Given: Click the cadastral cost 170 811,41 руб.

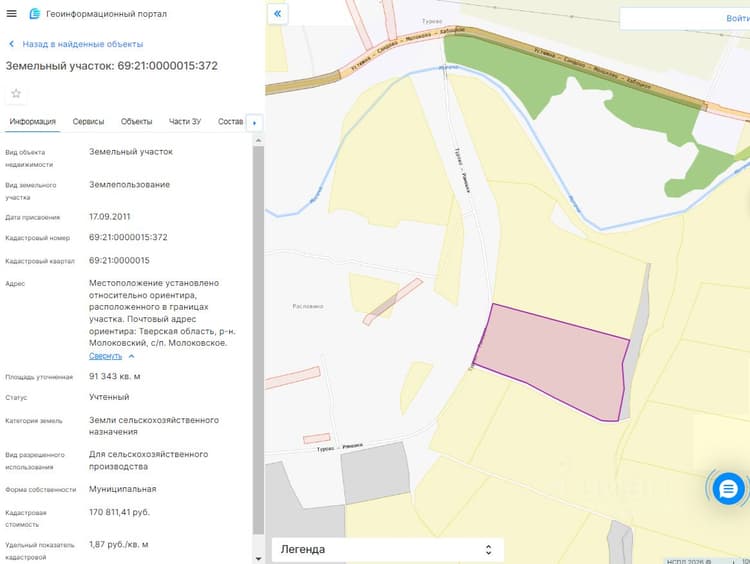Looking at the screenshot, I should [x=120, y=512].
